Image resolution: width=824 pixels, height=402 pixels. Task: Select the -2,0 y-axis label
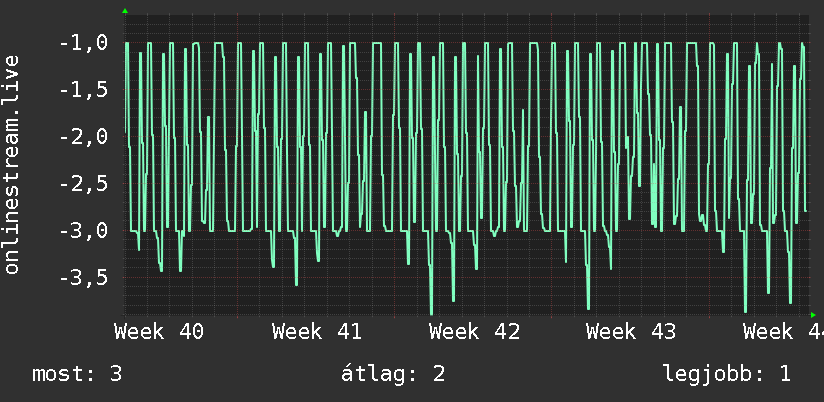pos(84,137)
